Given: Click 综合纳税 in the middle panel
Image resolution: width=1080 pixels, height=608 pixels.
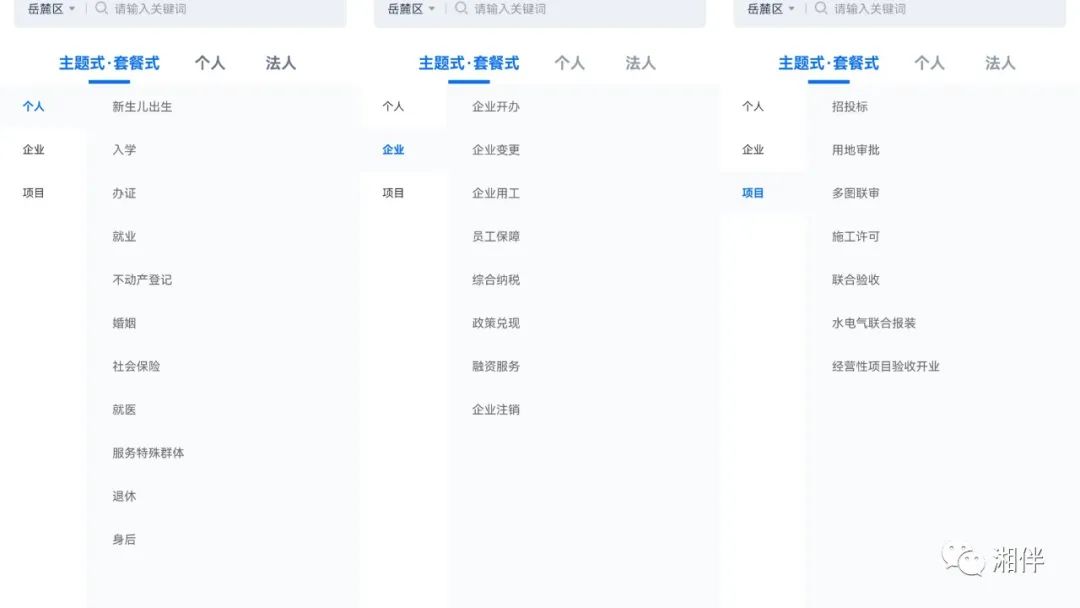Looking at the screenshot, I should (x=495, y=280).
